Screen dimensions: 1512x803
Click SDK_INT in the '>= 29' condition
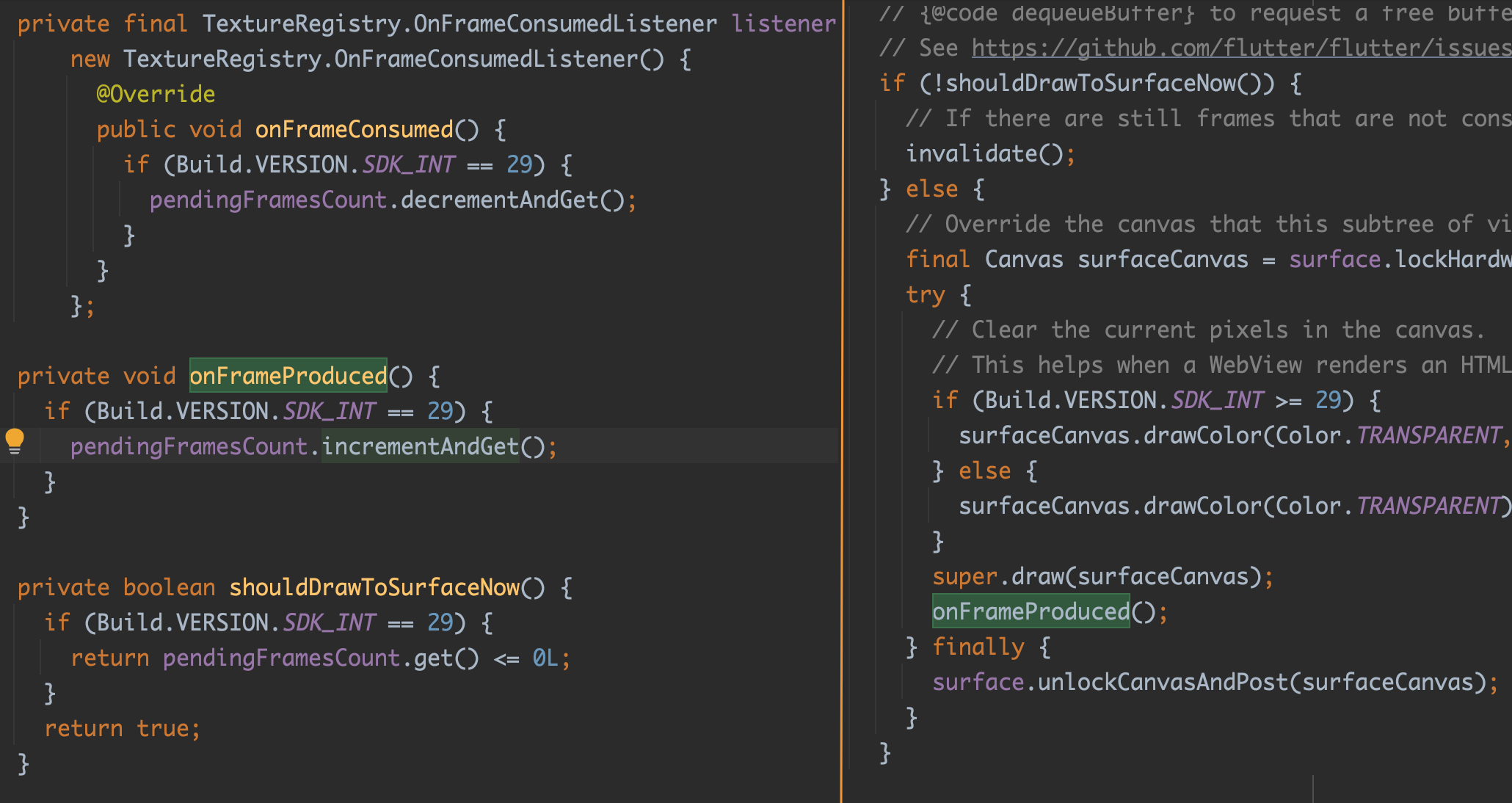point(1216,401)
